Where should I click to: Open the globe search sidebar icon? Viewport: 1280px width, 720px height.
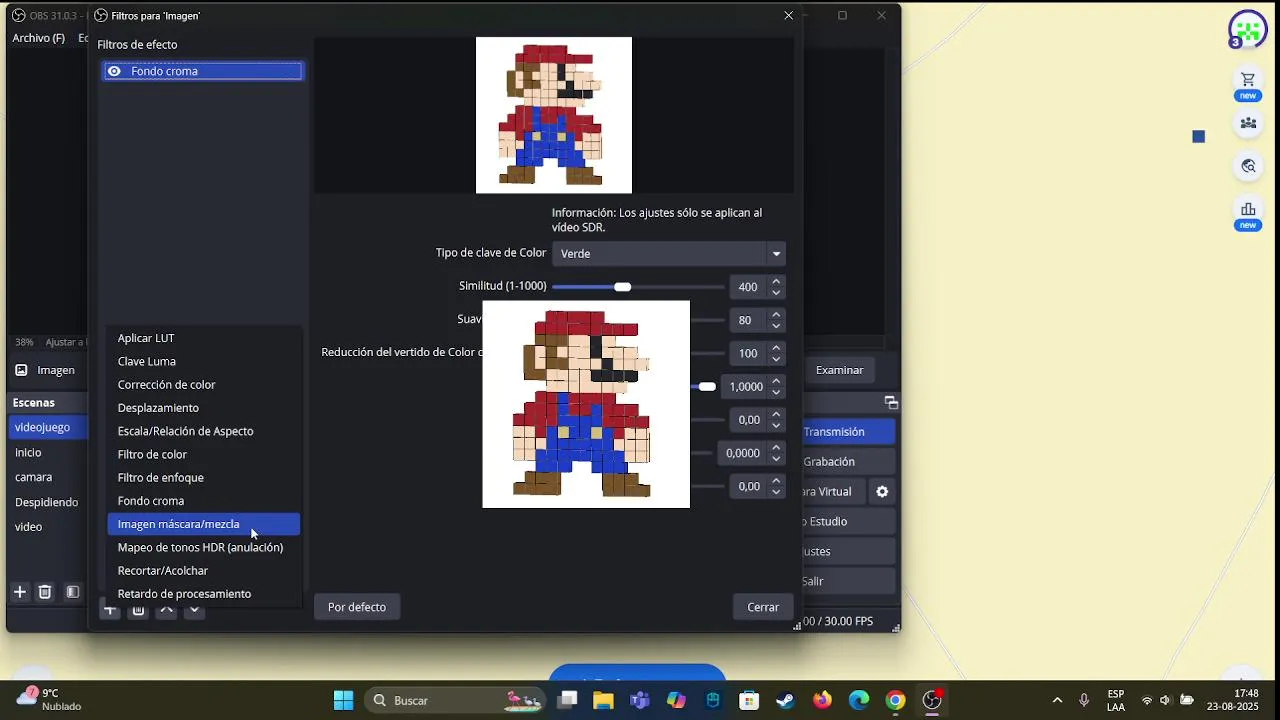coord(1248,166)
